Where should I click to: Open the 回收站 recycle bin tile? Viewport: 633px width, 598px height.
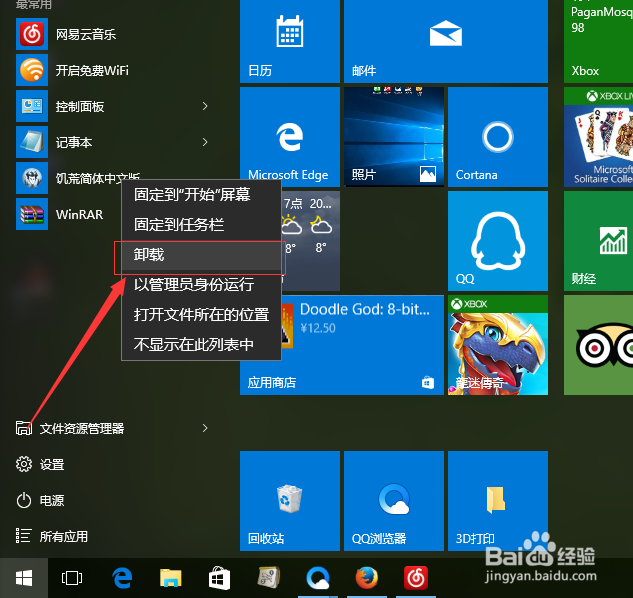click(290, 501)
